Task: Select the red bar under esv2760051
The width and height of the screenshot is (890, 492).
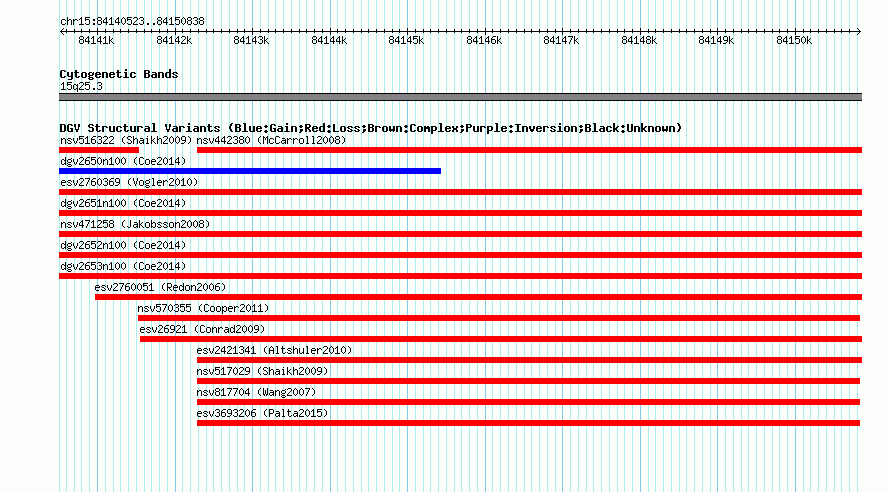Action: 478,297
